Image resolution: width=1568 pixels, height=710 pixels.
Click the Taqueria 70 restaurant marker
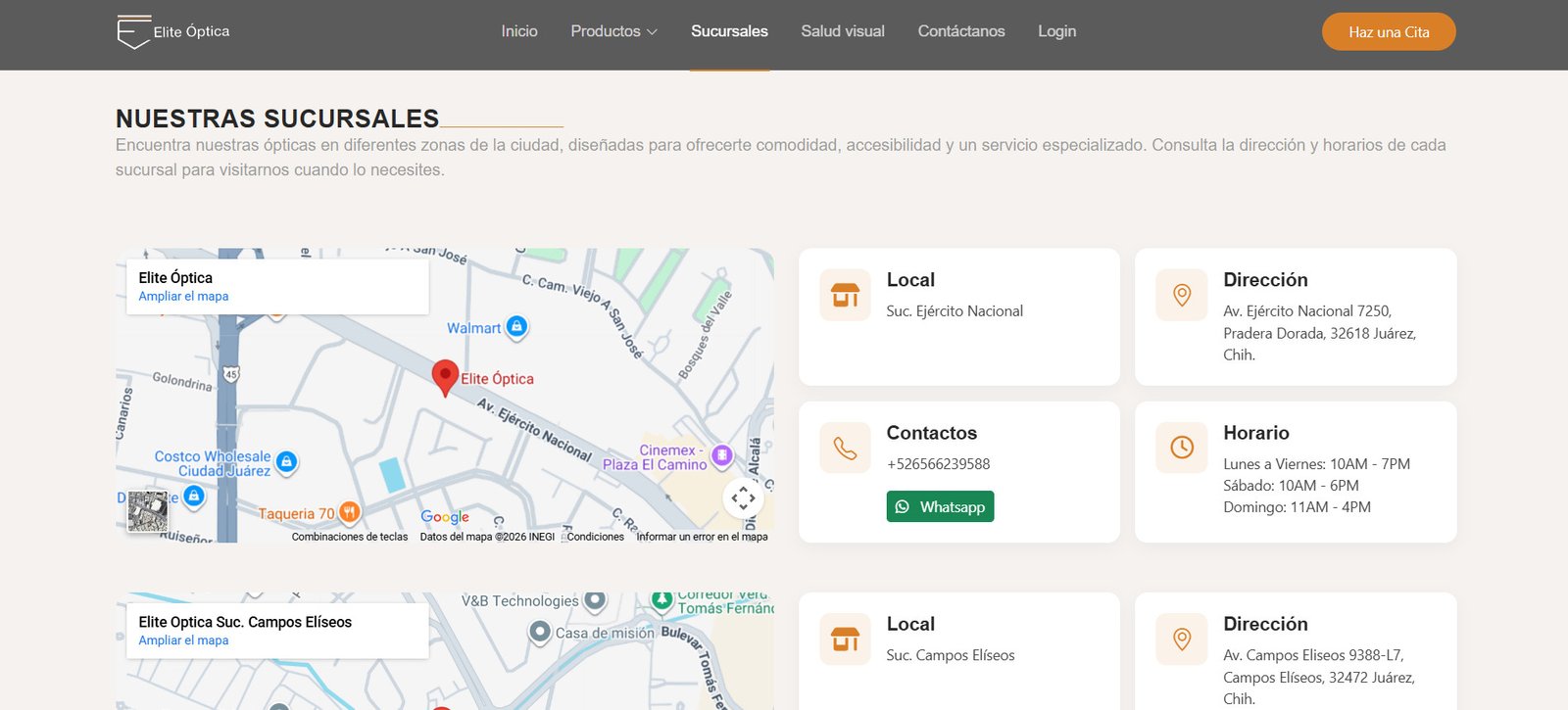[349, 512]
